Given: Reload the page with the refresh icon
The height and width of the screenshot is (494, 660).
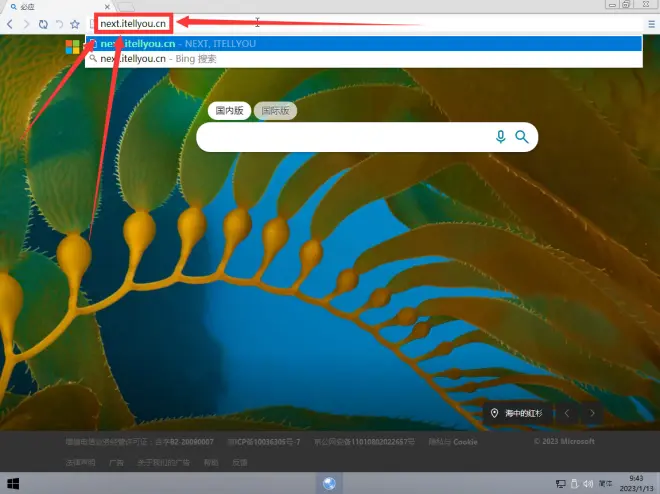Looking at the screenshot, I should [x=43, y=23].
